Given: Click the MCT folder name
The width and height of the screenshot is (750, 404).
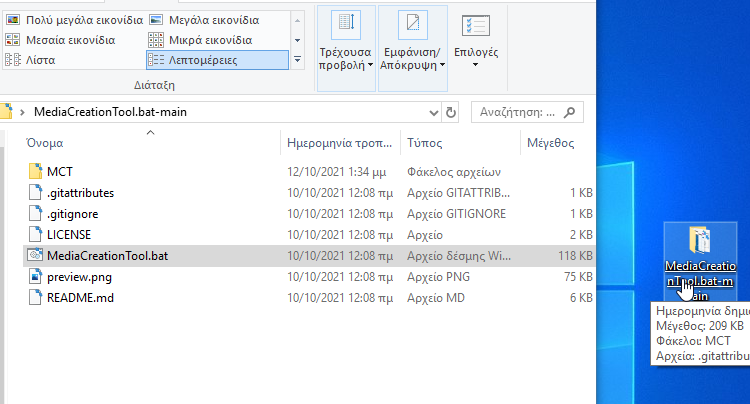Looking at the screenshot, I should (x=60, y=172).
